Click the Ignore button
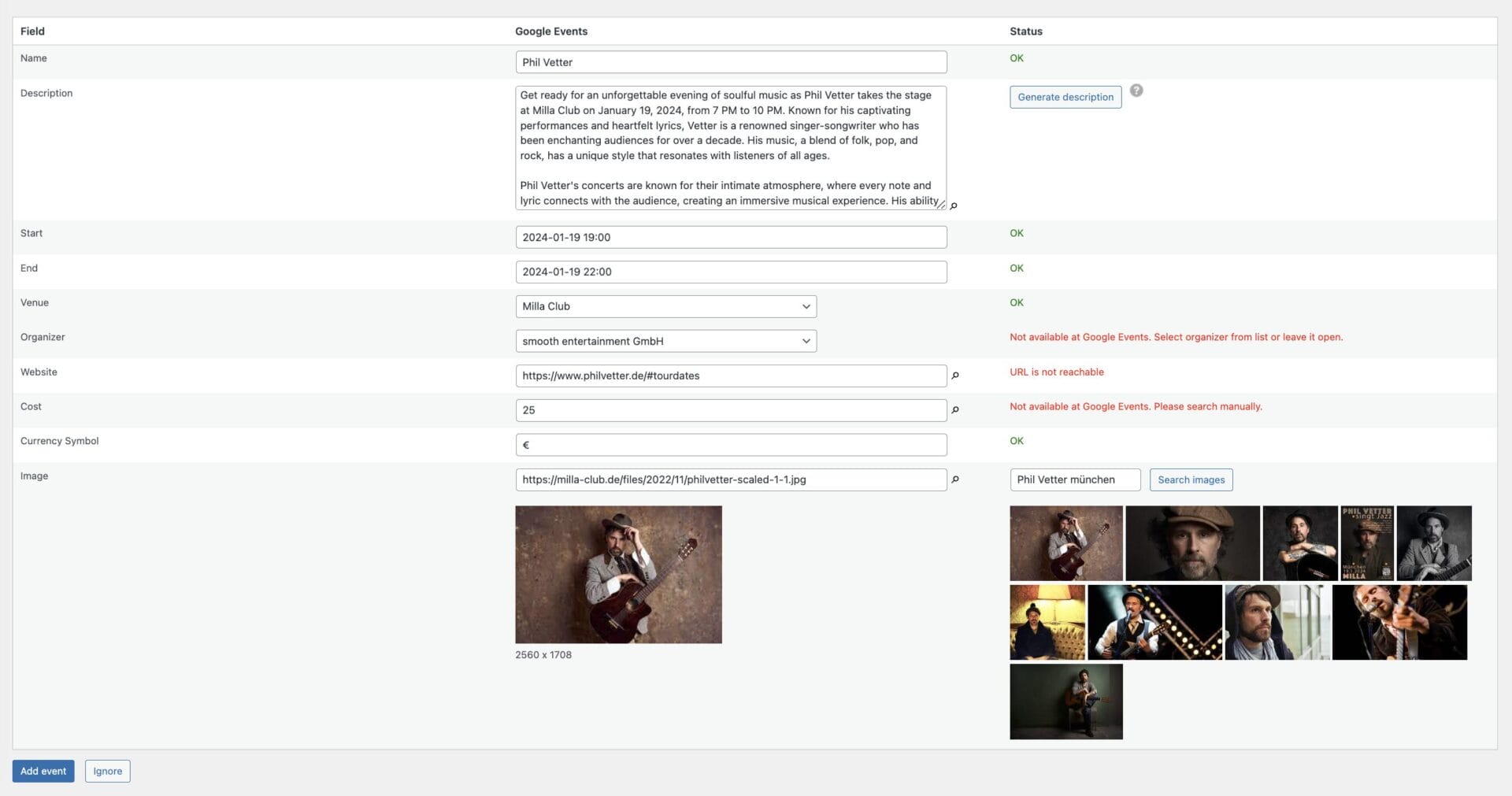The image size is (1512, 796). click(107, 771)
